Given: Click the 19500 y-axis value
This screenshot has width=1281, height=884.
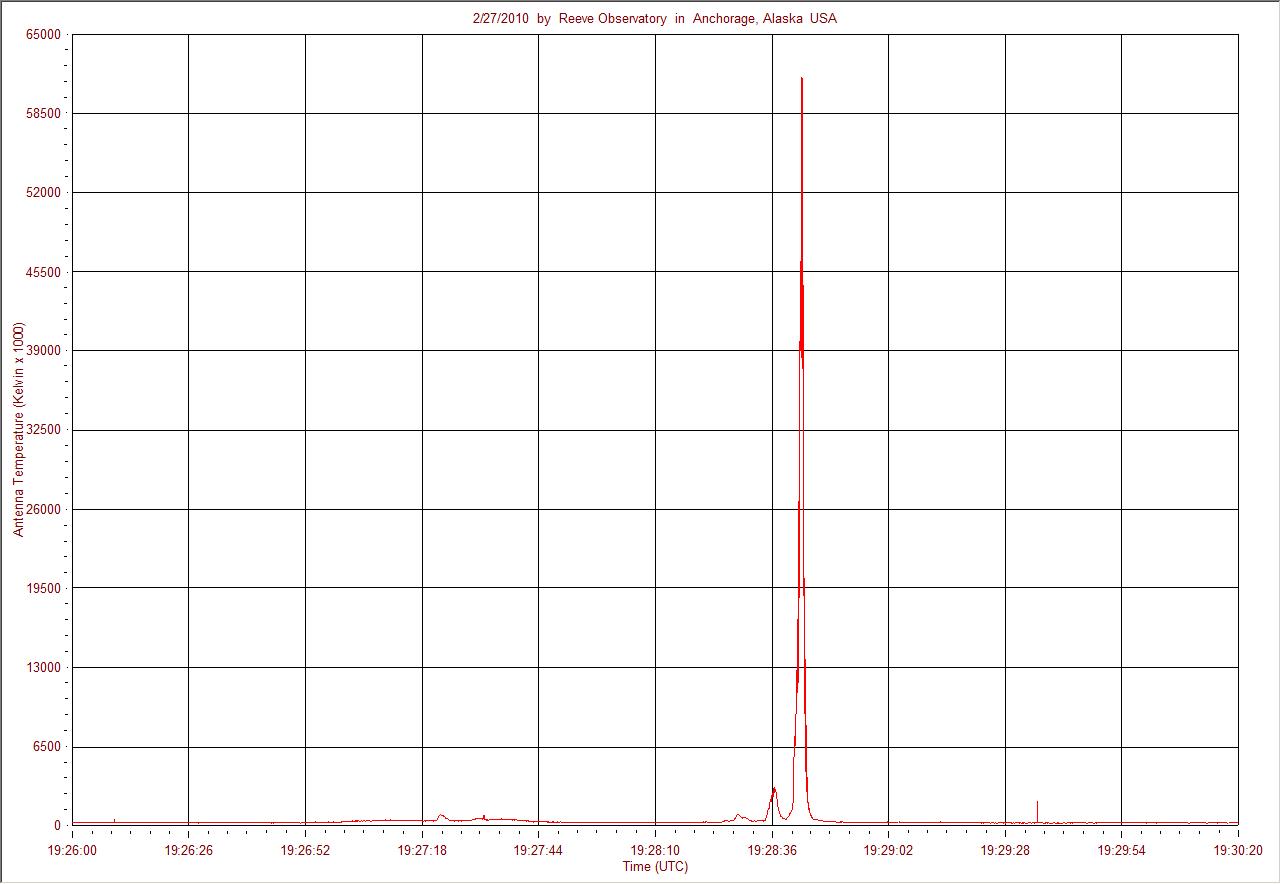Looking at the screenshot, I should pyautogui.click(x=45, y=588).
